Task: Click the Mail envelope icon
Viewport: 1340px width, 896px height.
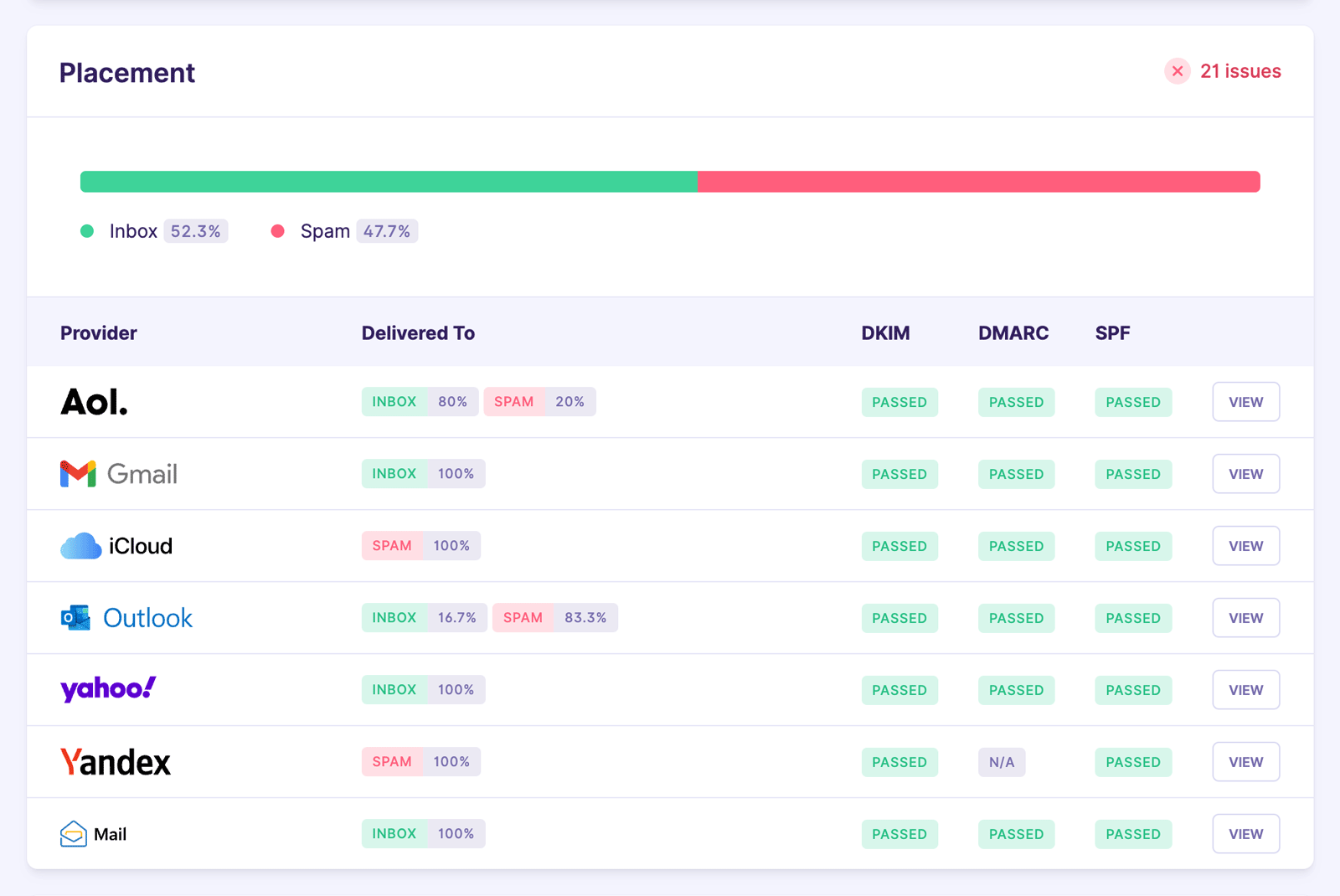Action: [x=74, y=834]
